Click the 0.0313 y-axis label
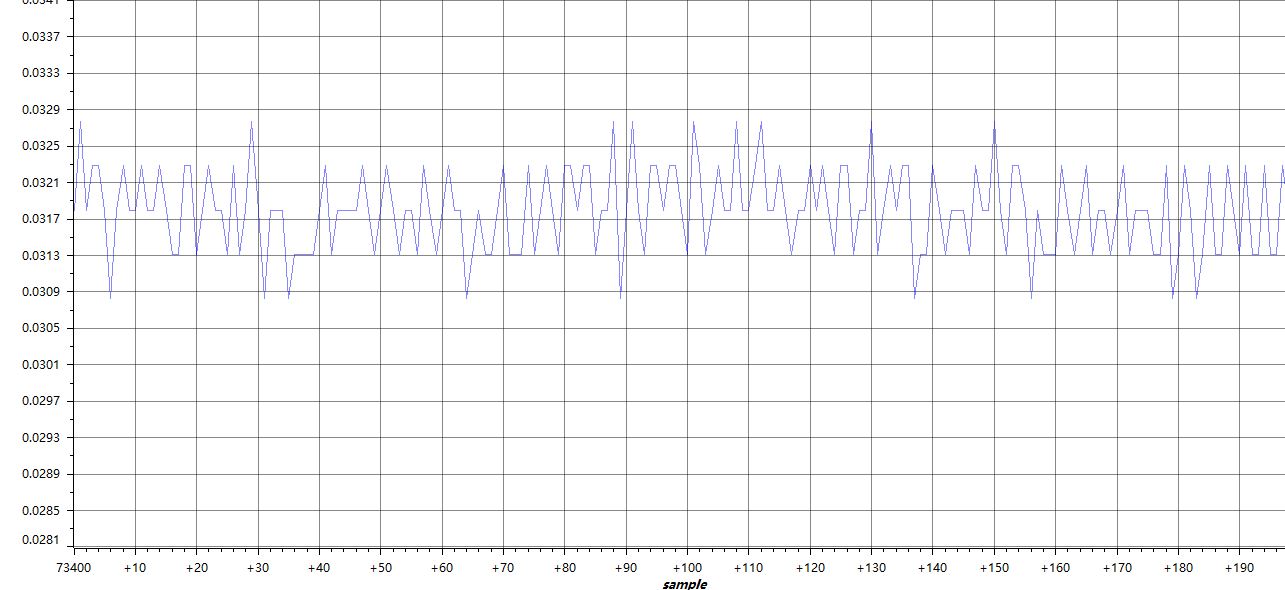This screenshot has height=590, width=1285. (x=42, y=256)
